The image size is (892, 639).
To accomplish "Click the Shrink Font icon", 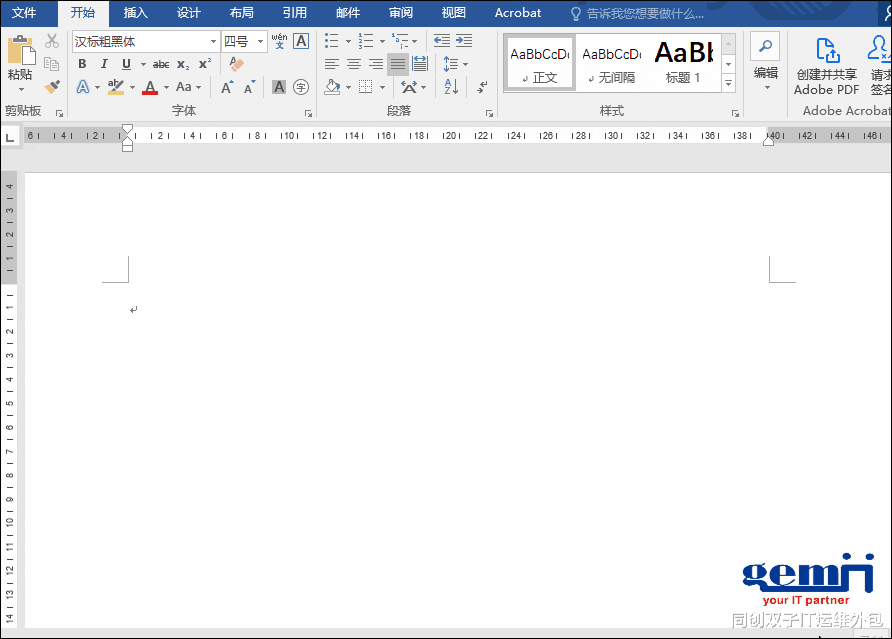I will [249, 87].
